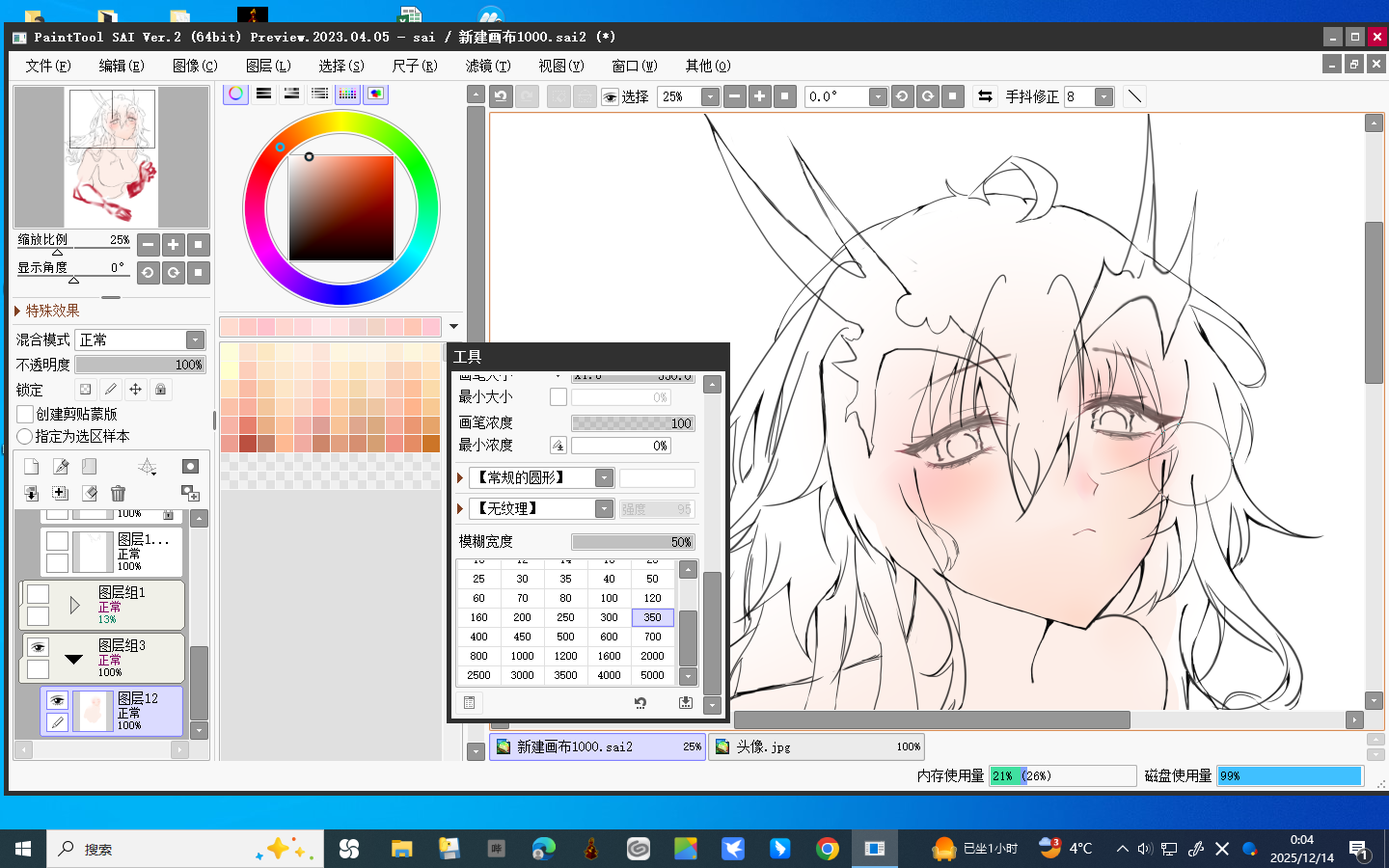Open the 混合模式 blend mode dropdown

tap(195, 339)
